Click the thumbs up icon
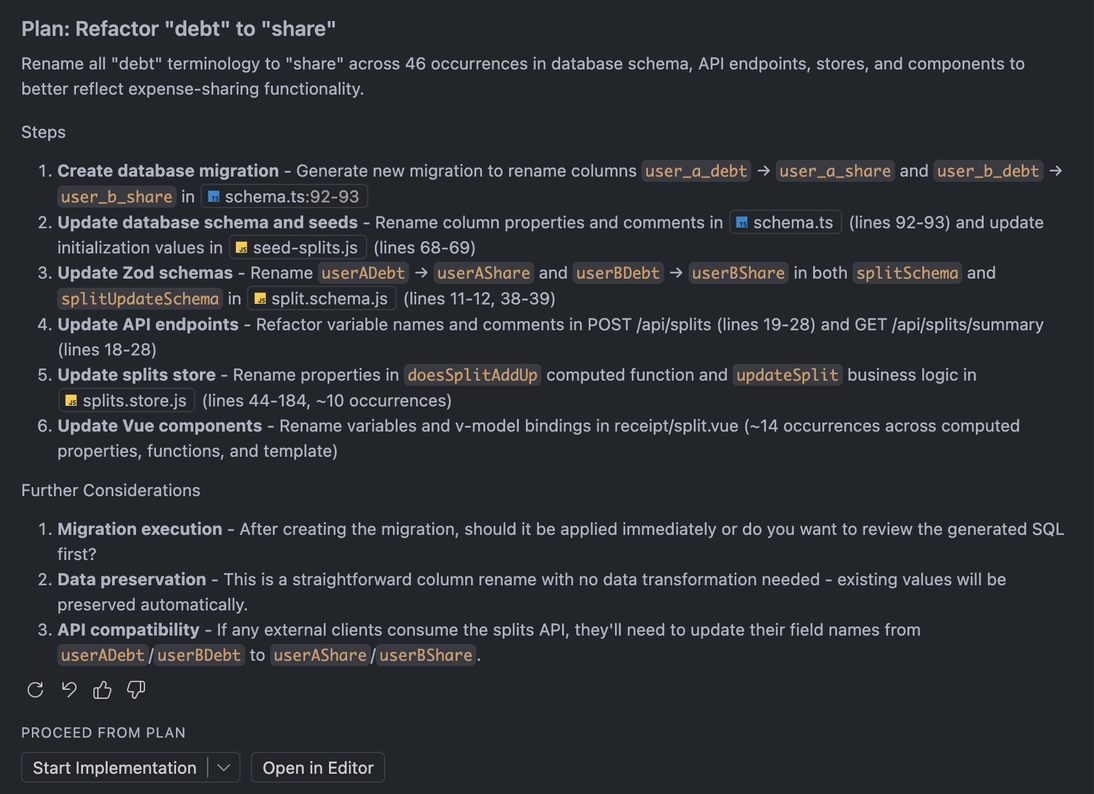Screen dimensions: 1094x794 pyautogui.click(x=102, y=689)
